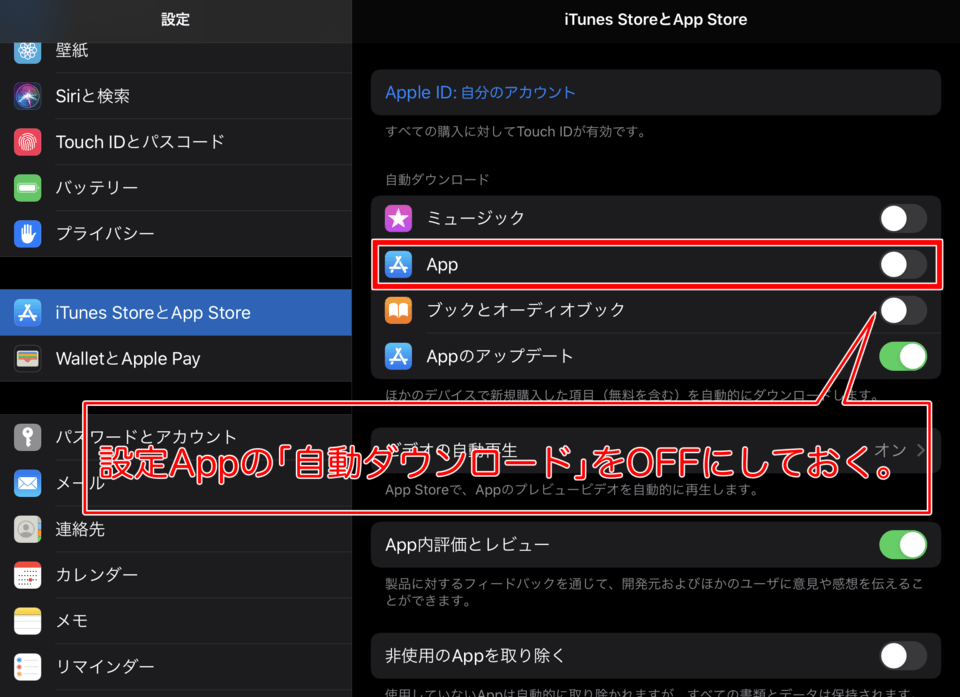Tap the App Store icon in App row
The width and height of the screenshot is (960, 697).
(399, 265)
